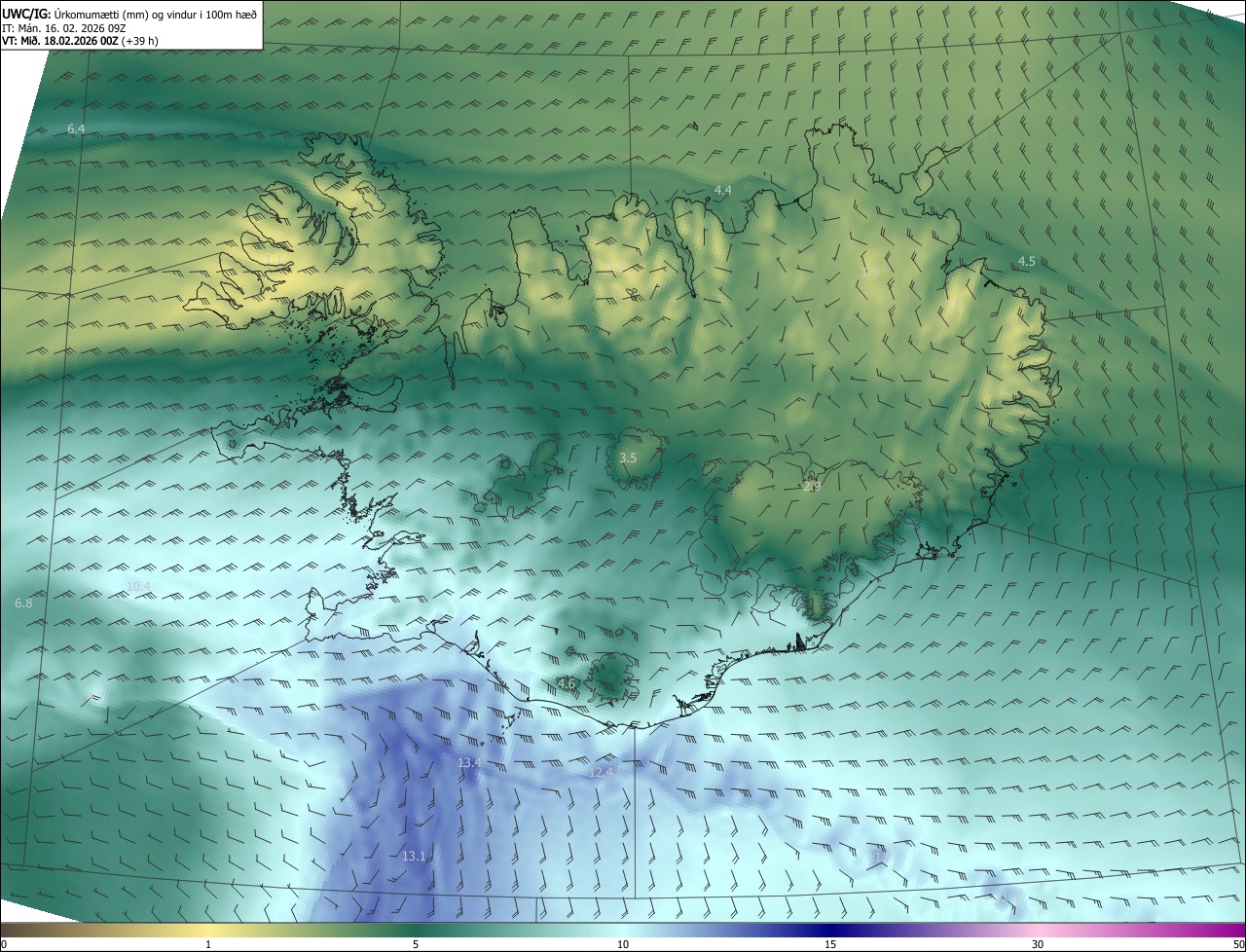Click the 3.5 value on the glacier

click(628, 458)
